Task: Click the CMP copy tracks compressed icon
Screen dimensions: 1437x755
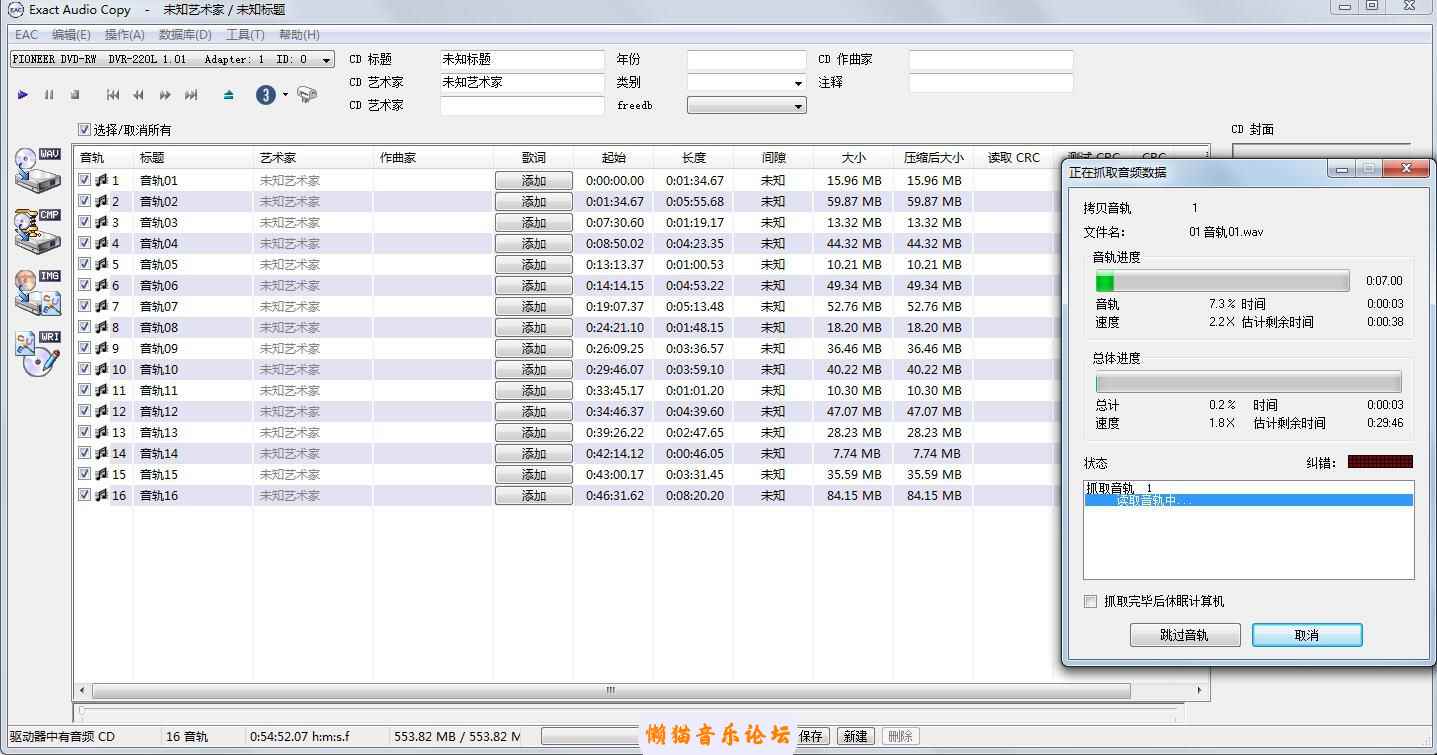Action: tap(38, 231)
